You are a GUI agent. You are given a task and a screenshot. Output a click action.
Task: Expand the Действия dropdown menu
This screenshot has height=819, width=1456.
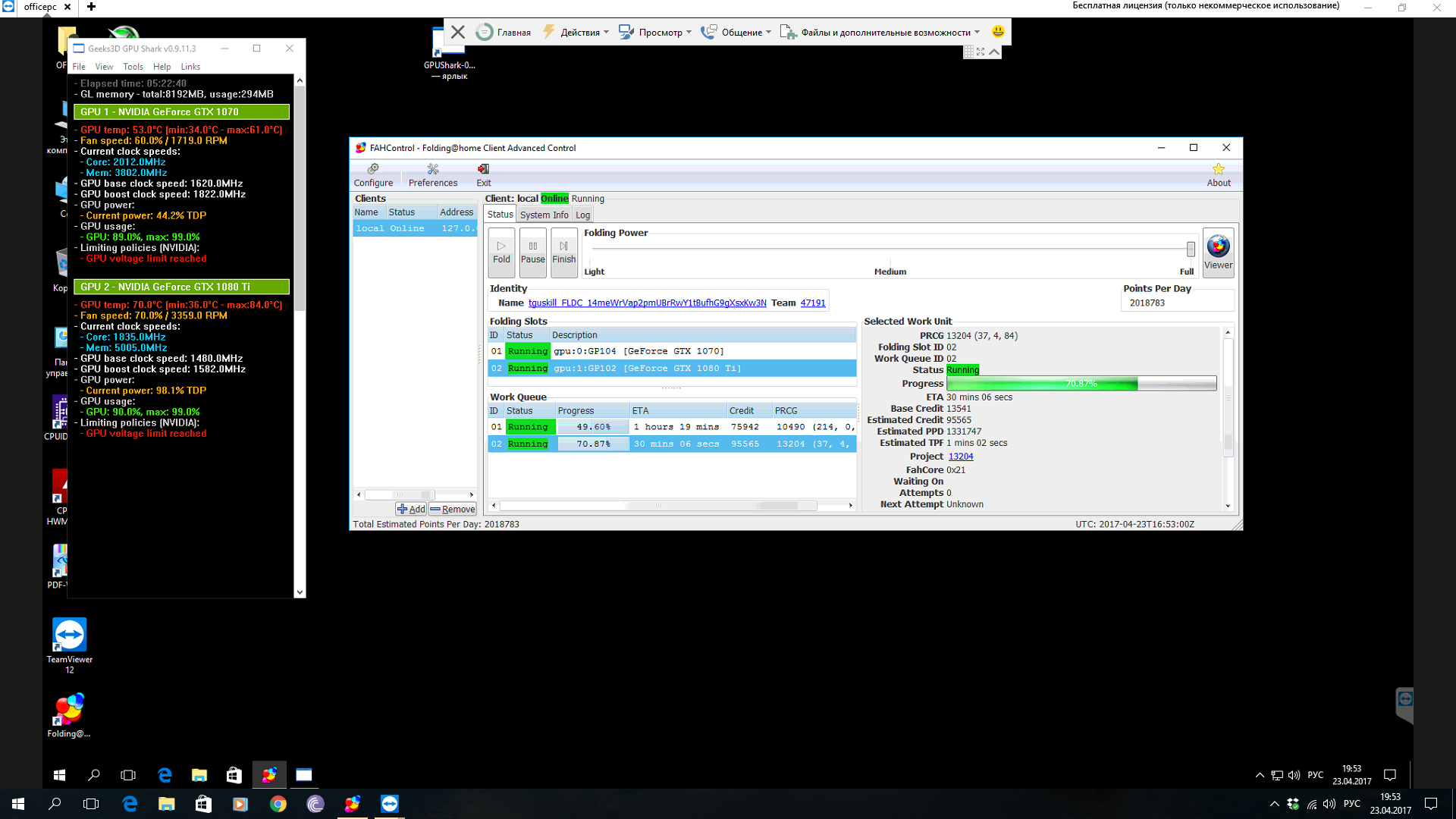click(580, 32)
